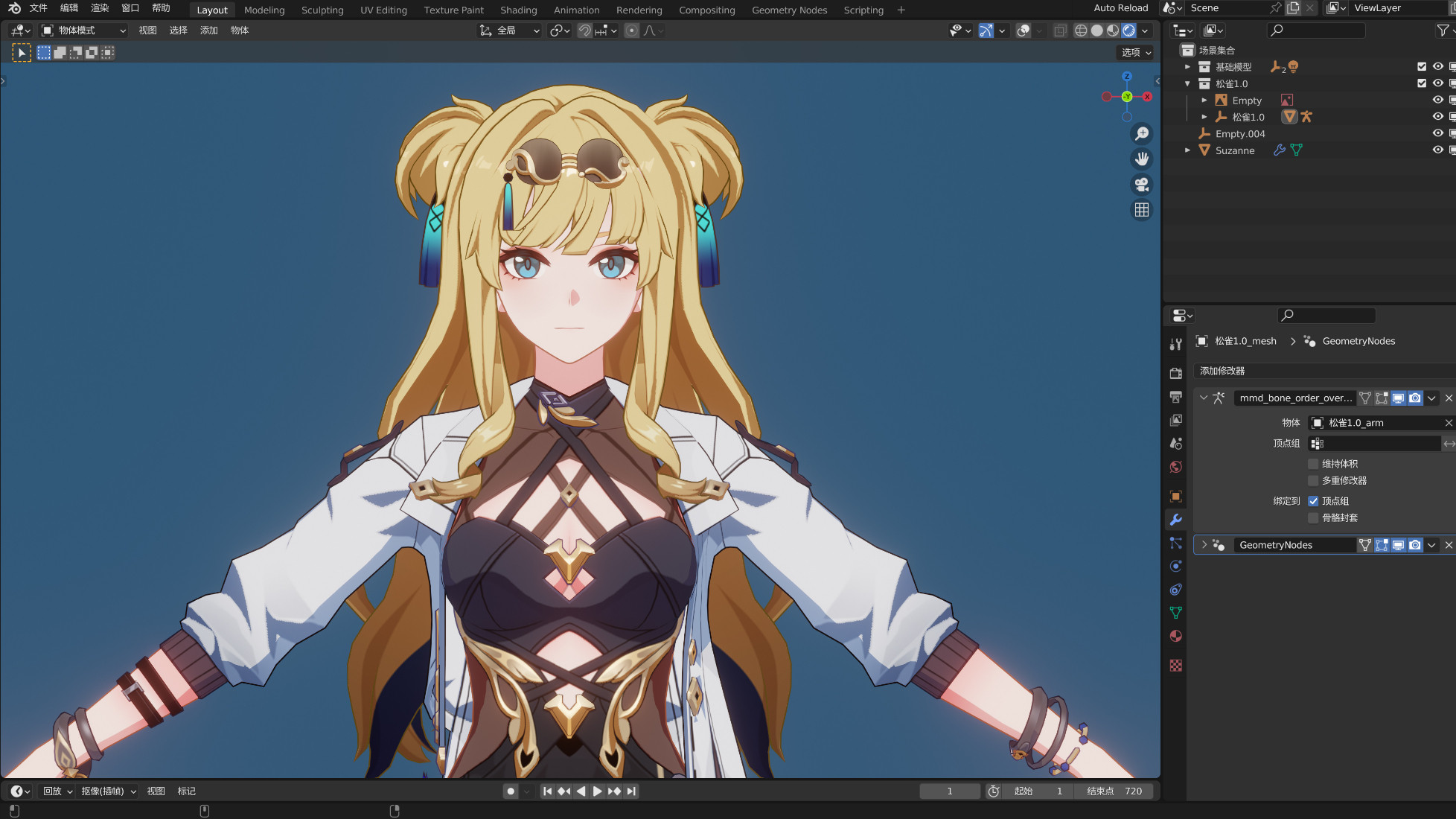Viewport: 1456px width, 819px height.
Task: Select rendered viewport shading mode
Action: tap(1129, 31)
